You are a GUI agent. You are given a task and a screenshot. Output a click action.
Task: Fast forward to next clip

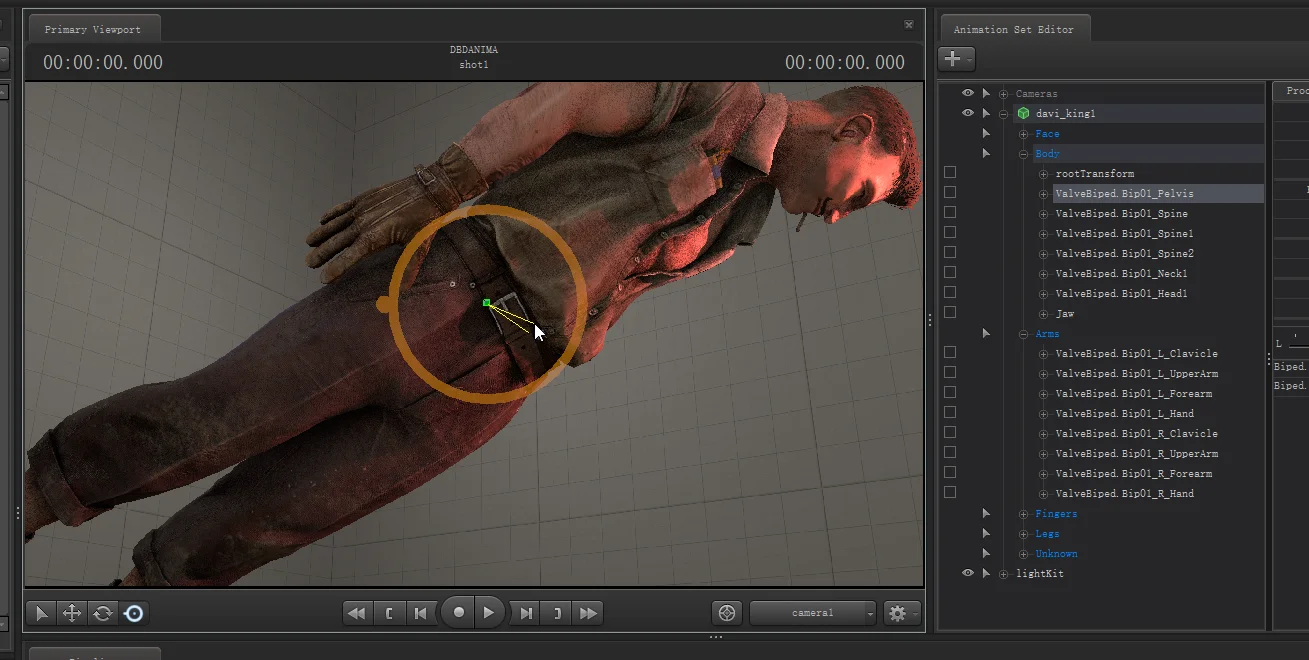point(589,613)
